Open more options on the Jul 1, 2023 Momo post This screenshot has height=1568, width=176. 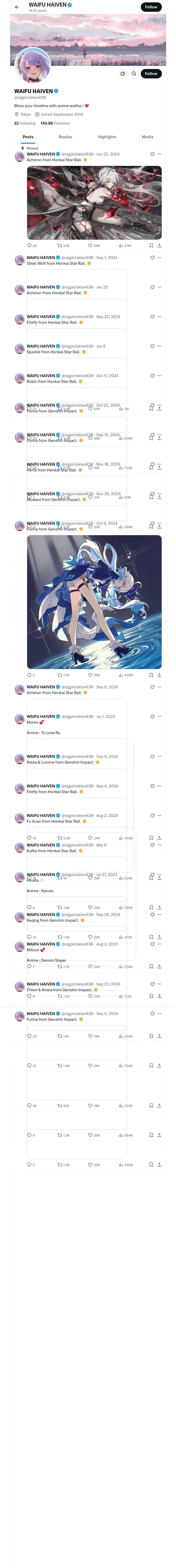pyautogui.click(x=160, y=716)
